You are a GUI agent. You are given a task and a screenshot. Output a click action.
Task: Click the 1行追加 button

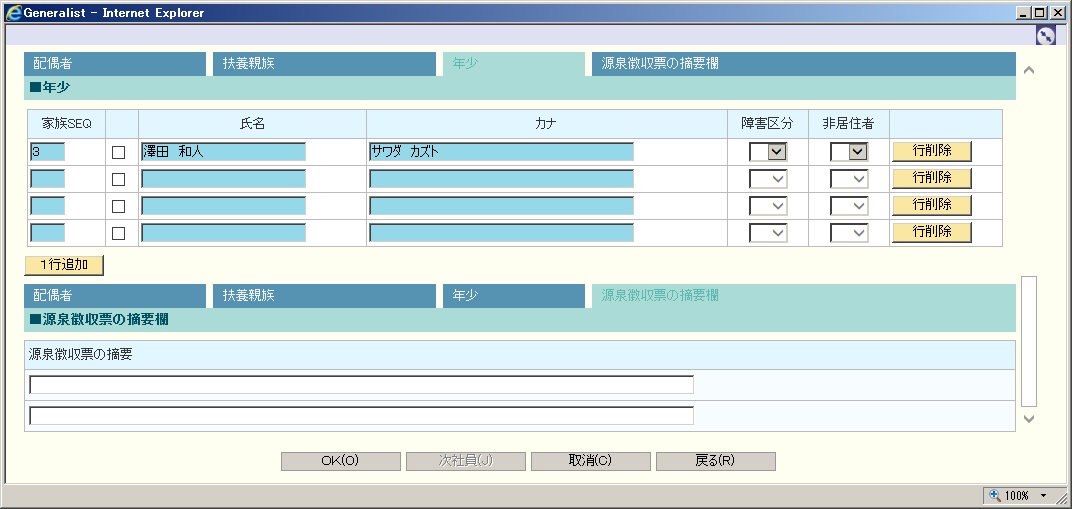(64, 265)
